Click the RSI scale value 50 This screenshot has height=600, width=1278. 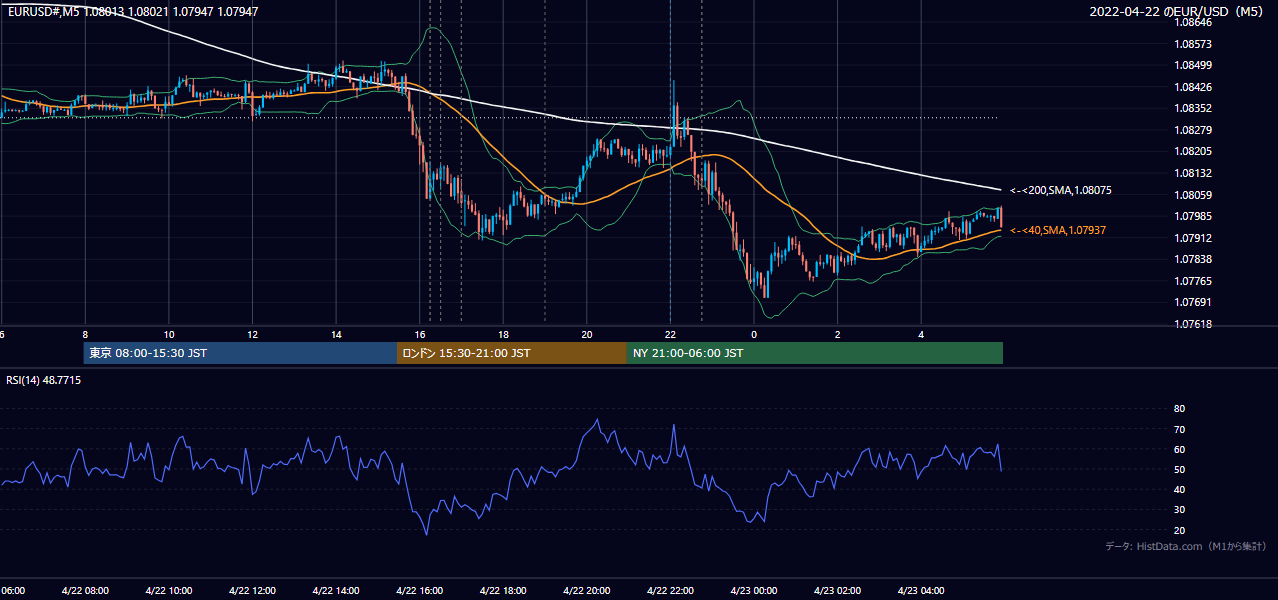(x=1179, y=469)
